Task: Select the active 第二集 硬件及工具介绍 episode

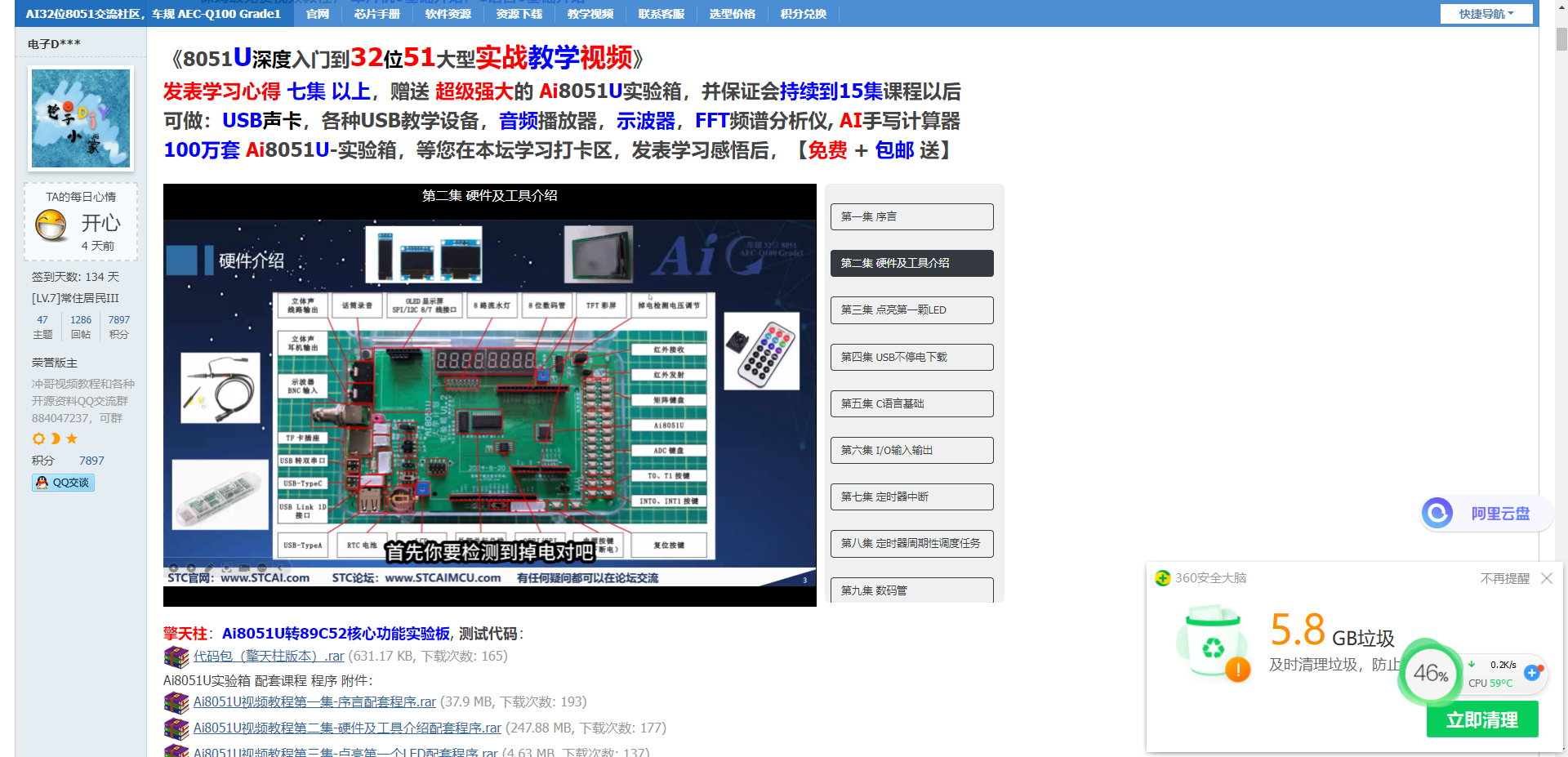Action: click(912, 263)
